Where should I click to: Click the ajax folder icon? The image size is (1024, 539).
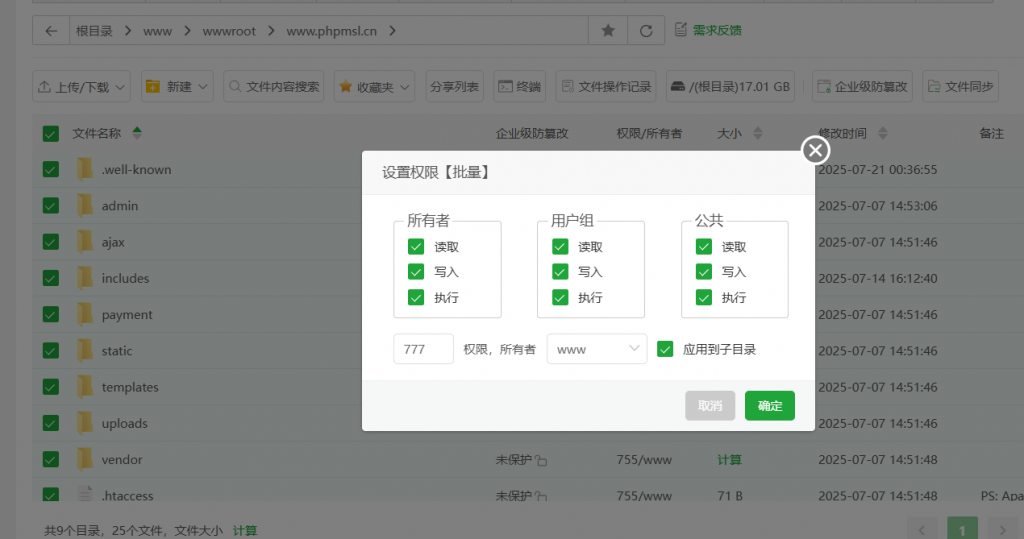pyautogui.click(x=85, y=242)
